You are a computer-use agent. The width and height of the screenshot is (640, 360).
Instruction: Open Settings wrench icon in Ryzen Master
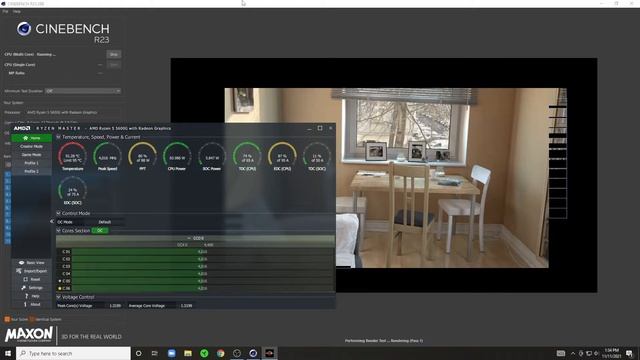click(x=23, y=288)
